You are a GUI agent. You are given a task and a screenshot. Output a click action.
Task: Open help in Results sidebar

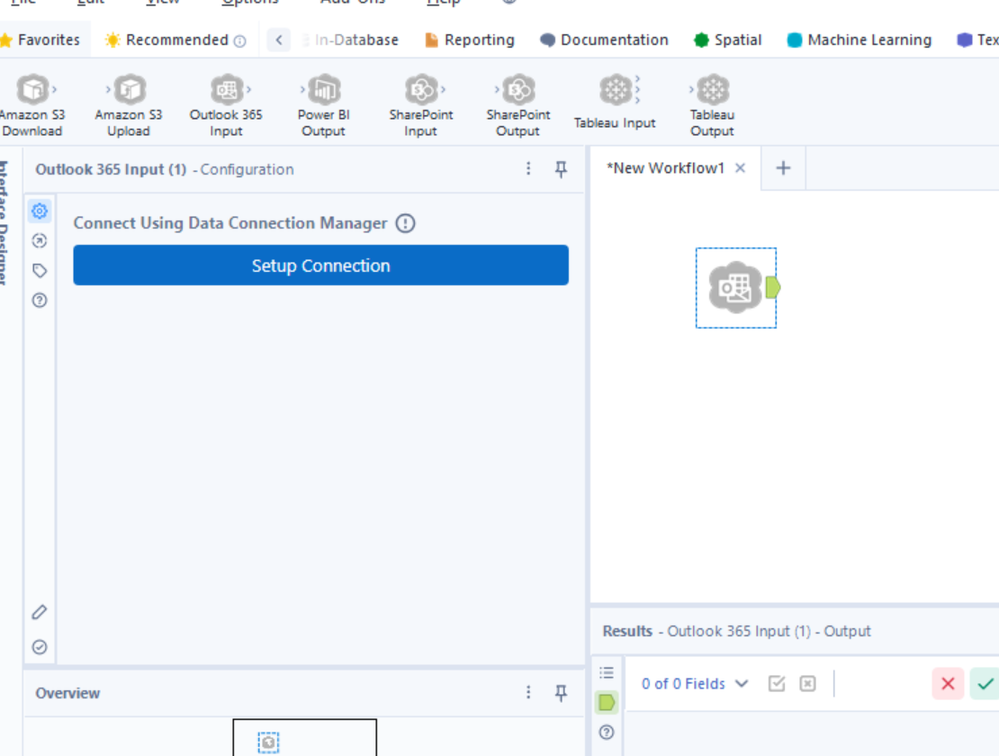(607, 732)
